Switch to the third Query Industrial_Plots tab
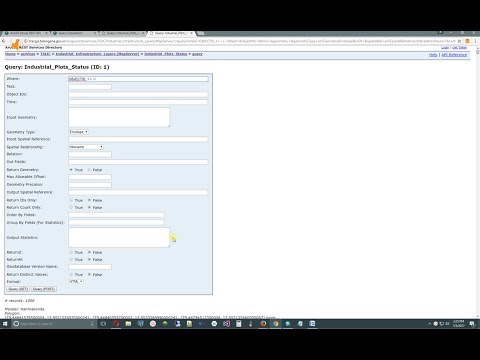The image size is (480, 360). point(123,33)
